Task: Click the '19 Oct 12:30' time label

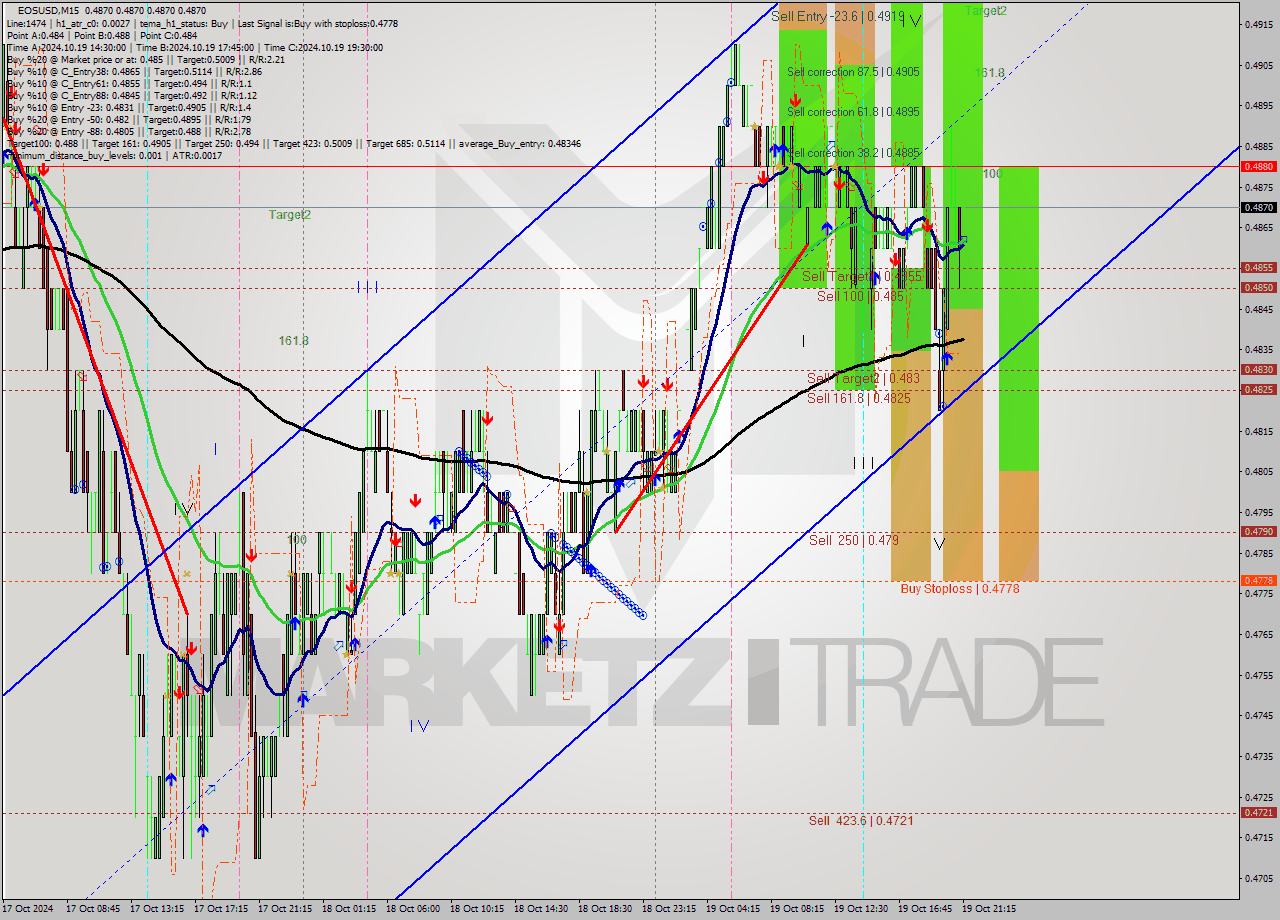Action: pos(861,909)
